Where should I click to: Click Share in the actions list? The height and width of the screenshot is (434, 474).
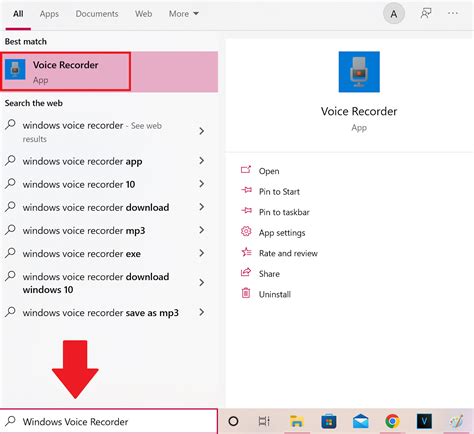pos(269,274)
